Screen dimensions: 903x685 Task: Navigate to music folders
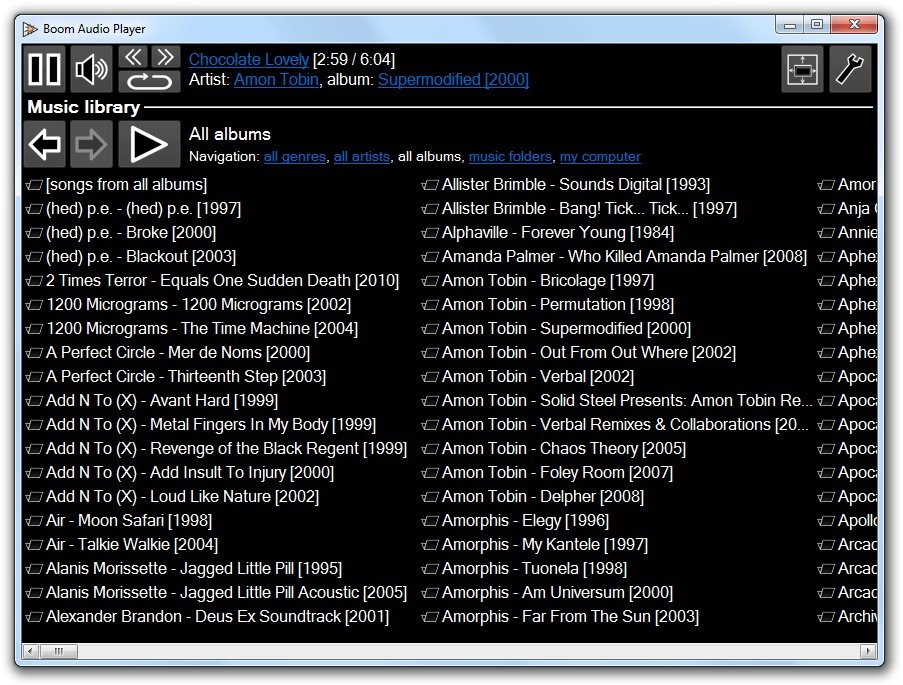point(510,157)
